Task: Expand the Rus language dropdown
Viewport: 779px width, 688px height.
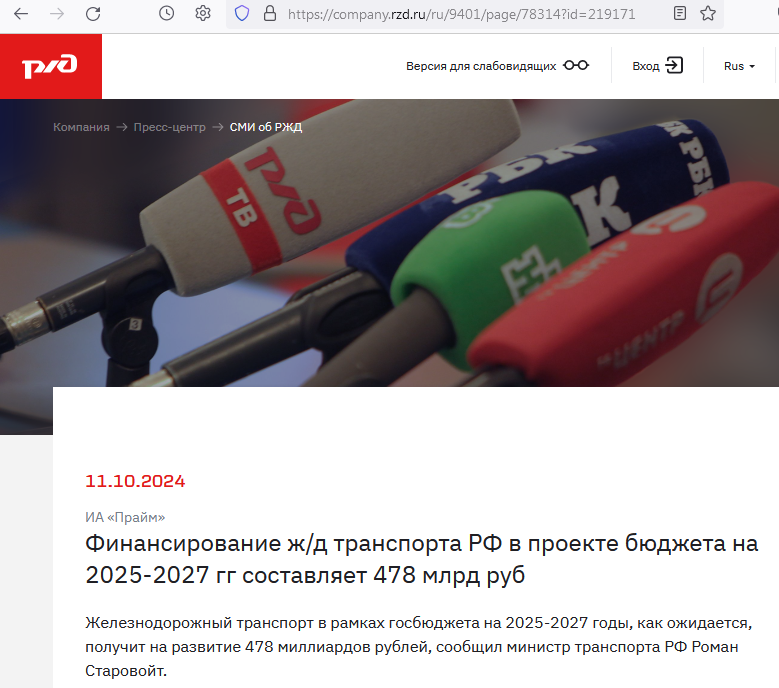Action: pyautogui.click(x=739, y=66)
